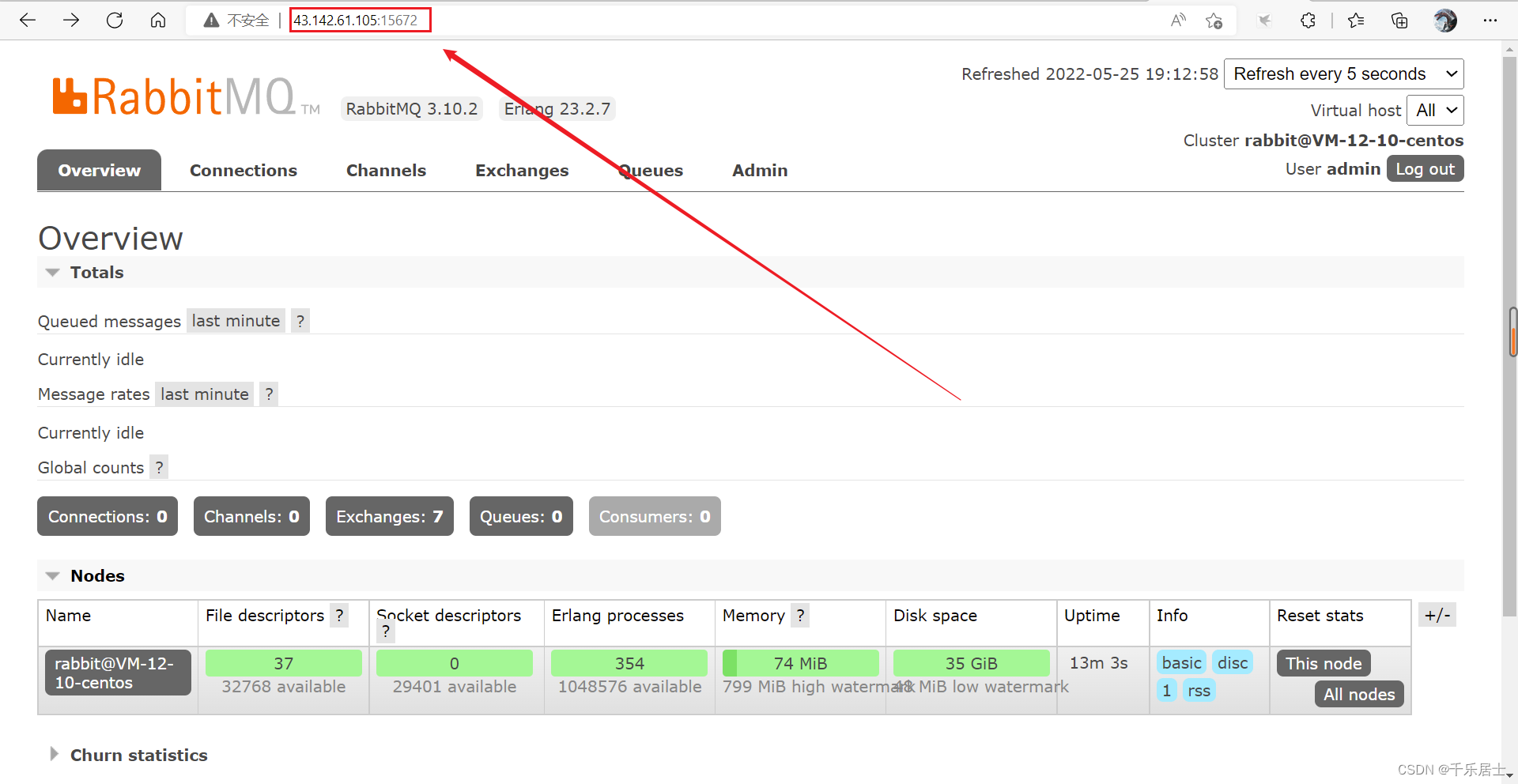Click the Memory 74 MiB usage bar
This screenshot has height=784, width=1518.
point(800,663)
